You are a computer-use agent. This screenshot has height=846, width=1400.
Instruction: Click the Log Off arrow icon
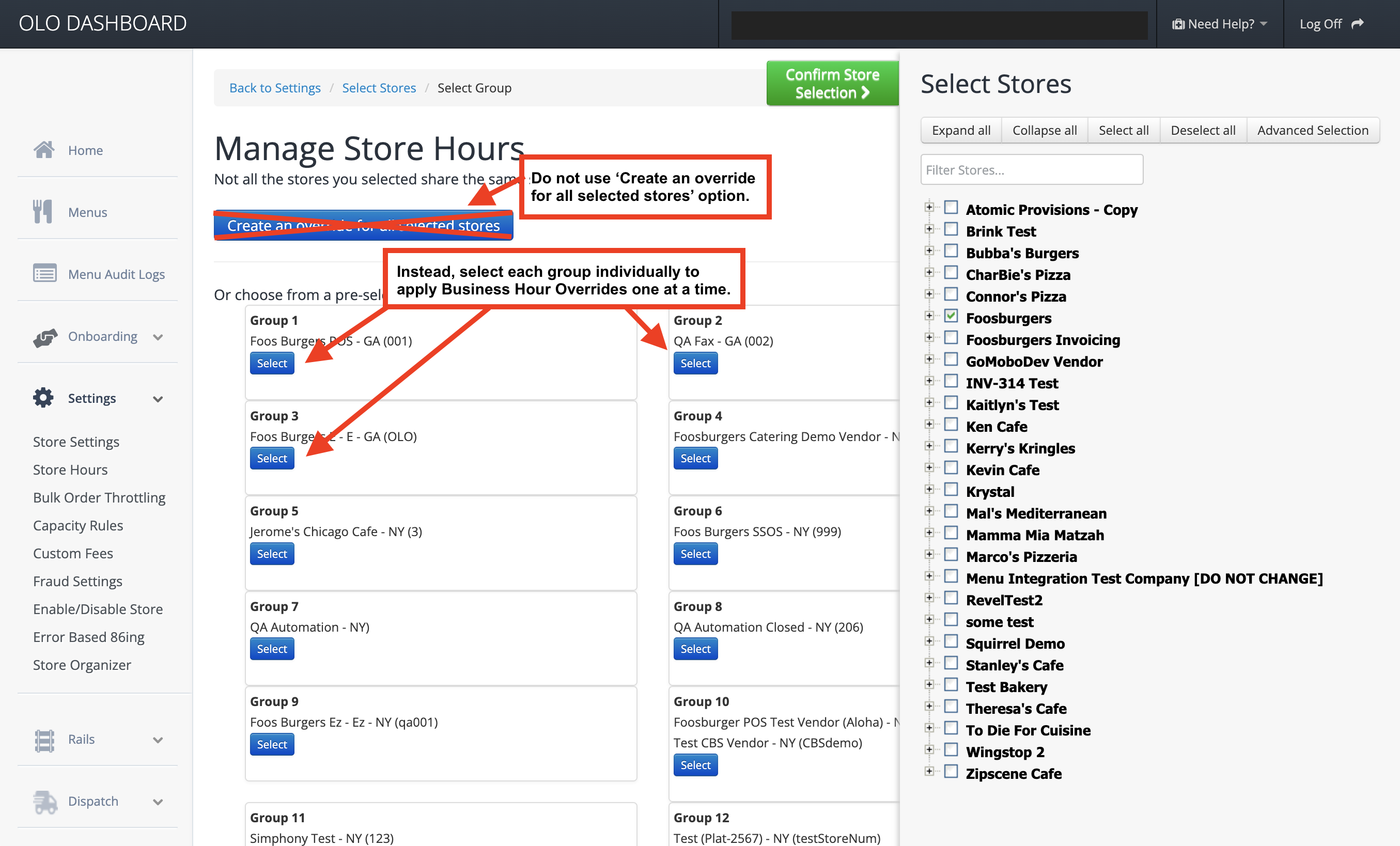coord(1358,24)
